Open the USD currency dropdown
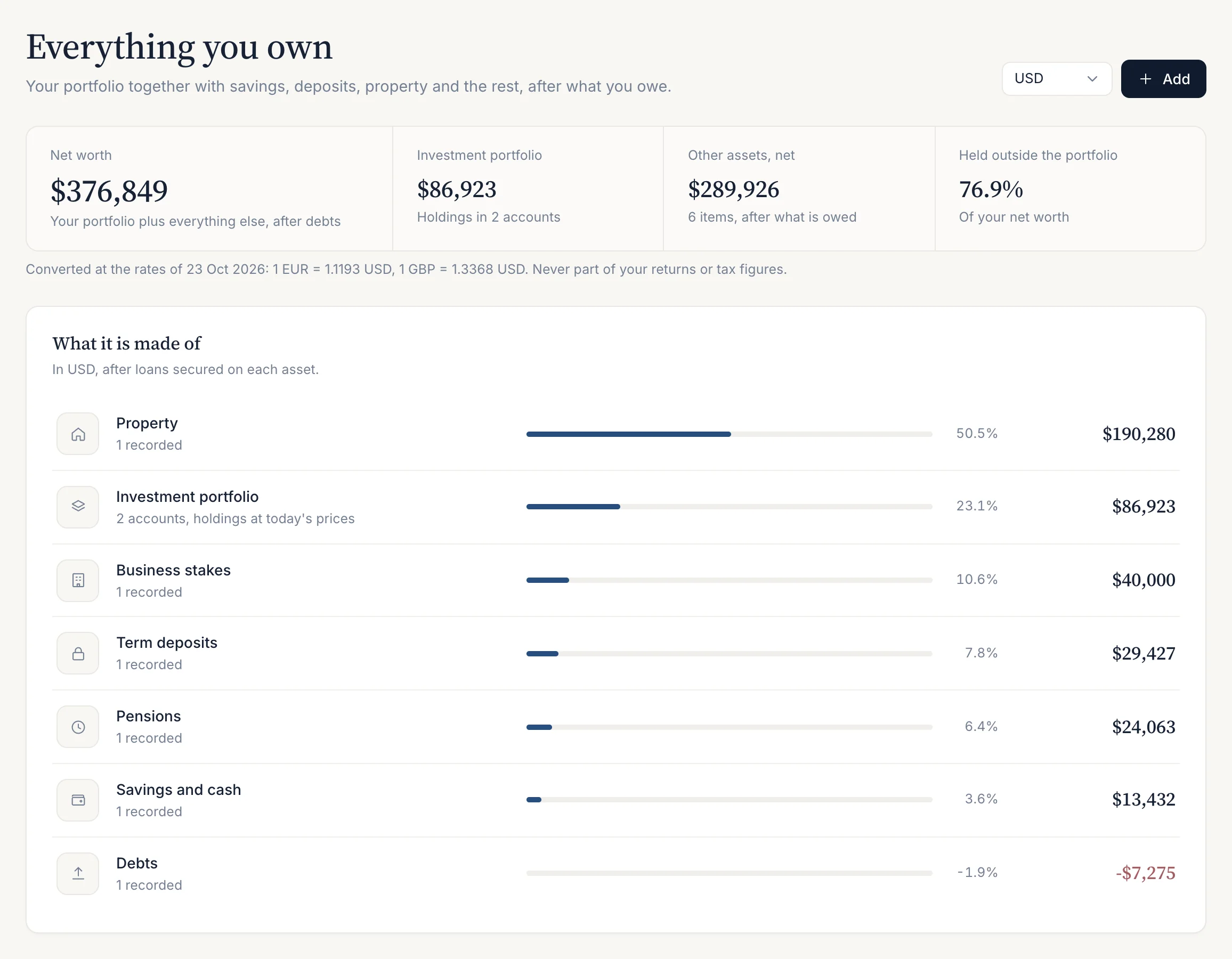The height and width of the screenshot is (959, 1232). tap(1057, 78)
